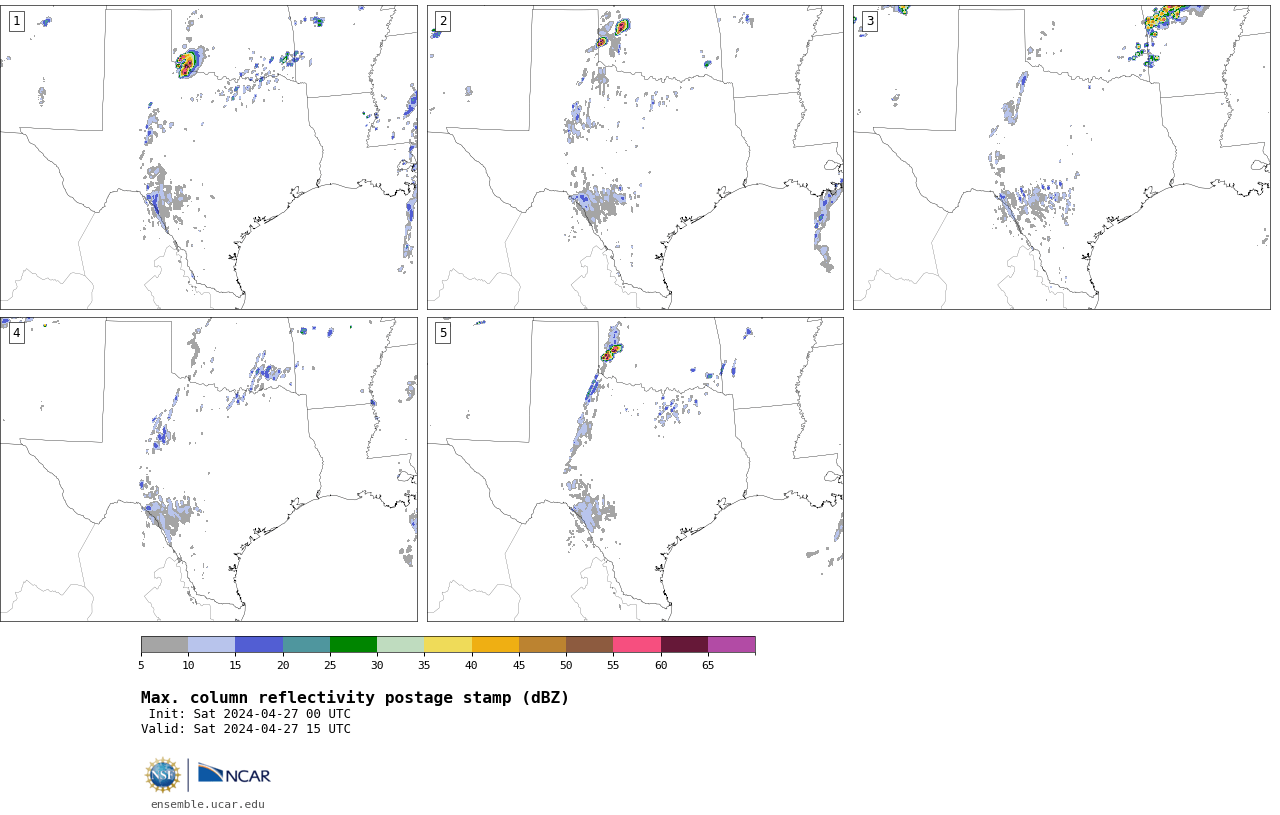Open ensemble member 1 reflectivity map
Viewport: 1280px width, 815px height.
pyautogui.click(x=209, y=157)
